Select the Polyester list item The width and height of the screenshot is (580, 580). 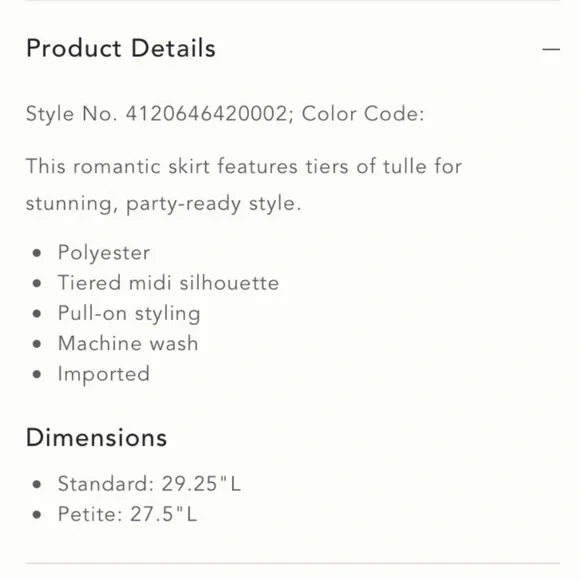pos(104,253)
